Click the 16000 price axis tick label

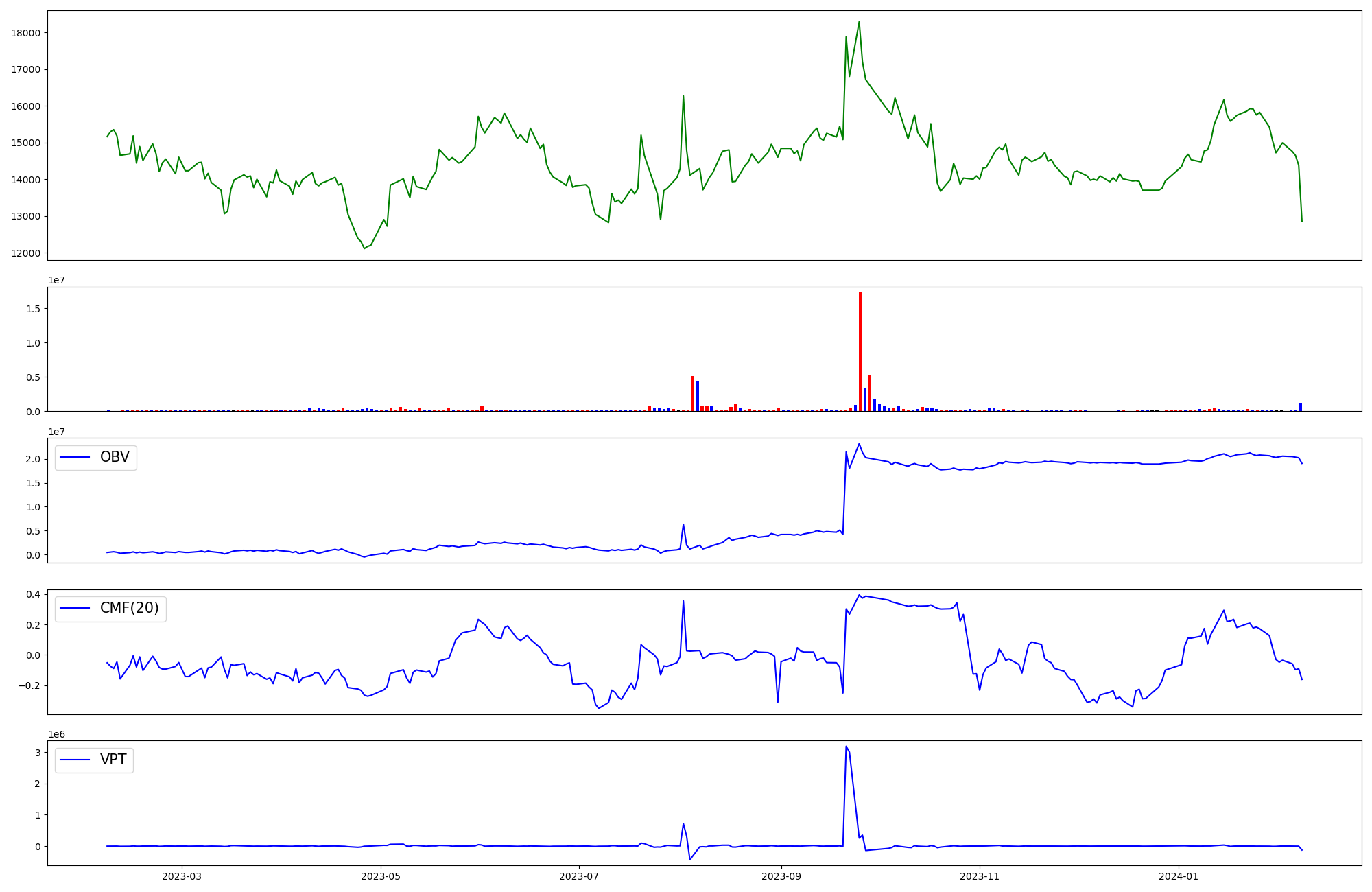tap(26, 106)
